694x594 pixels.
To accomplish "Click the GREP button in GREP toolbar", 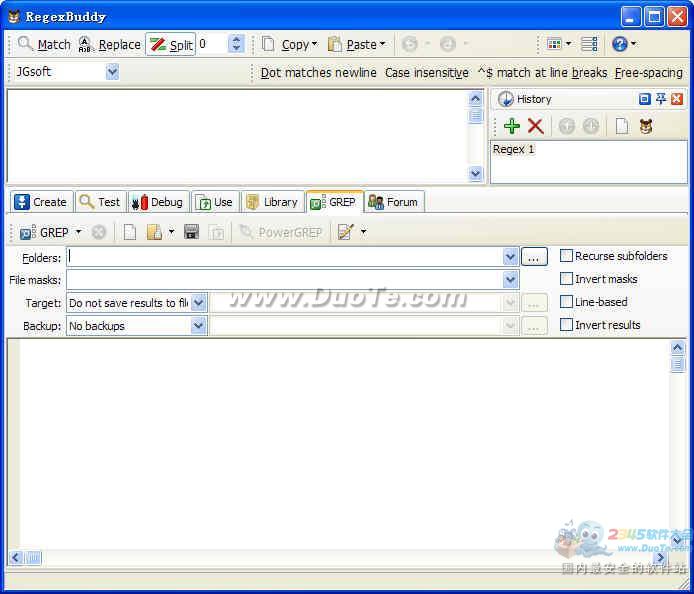I will pyautogui.click(x=44, y=232).
